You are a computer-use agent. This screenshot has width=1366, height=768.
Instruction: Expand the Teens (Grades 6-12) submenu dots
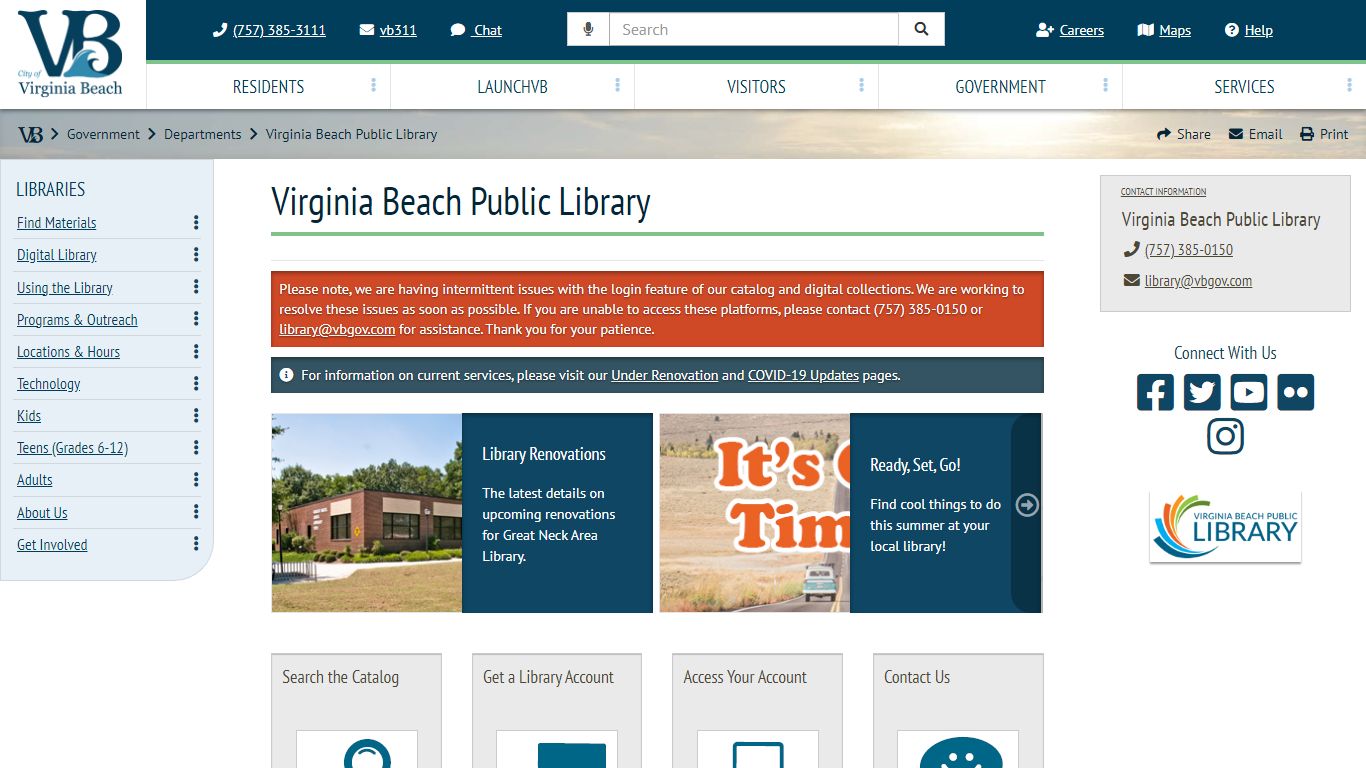(196, 447)
